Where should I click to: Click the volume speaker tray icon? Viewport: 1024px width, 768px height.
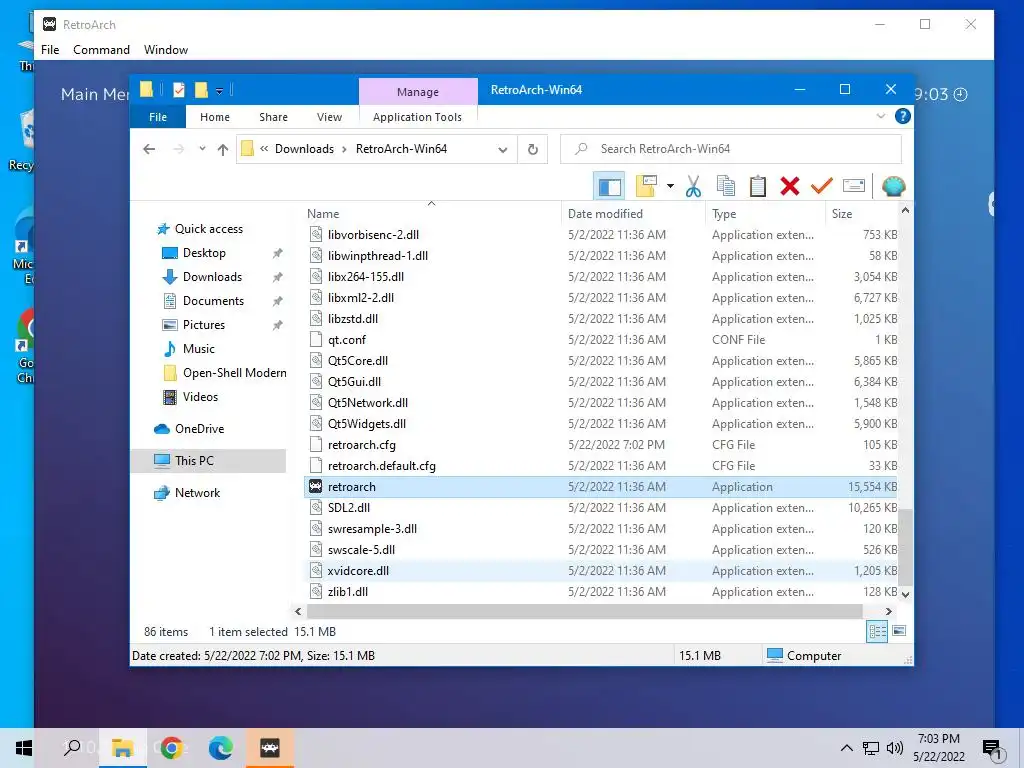click(x=895, y=748)
